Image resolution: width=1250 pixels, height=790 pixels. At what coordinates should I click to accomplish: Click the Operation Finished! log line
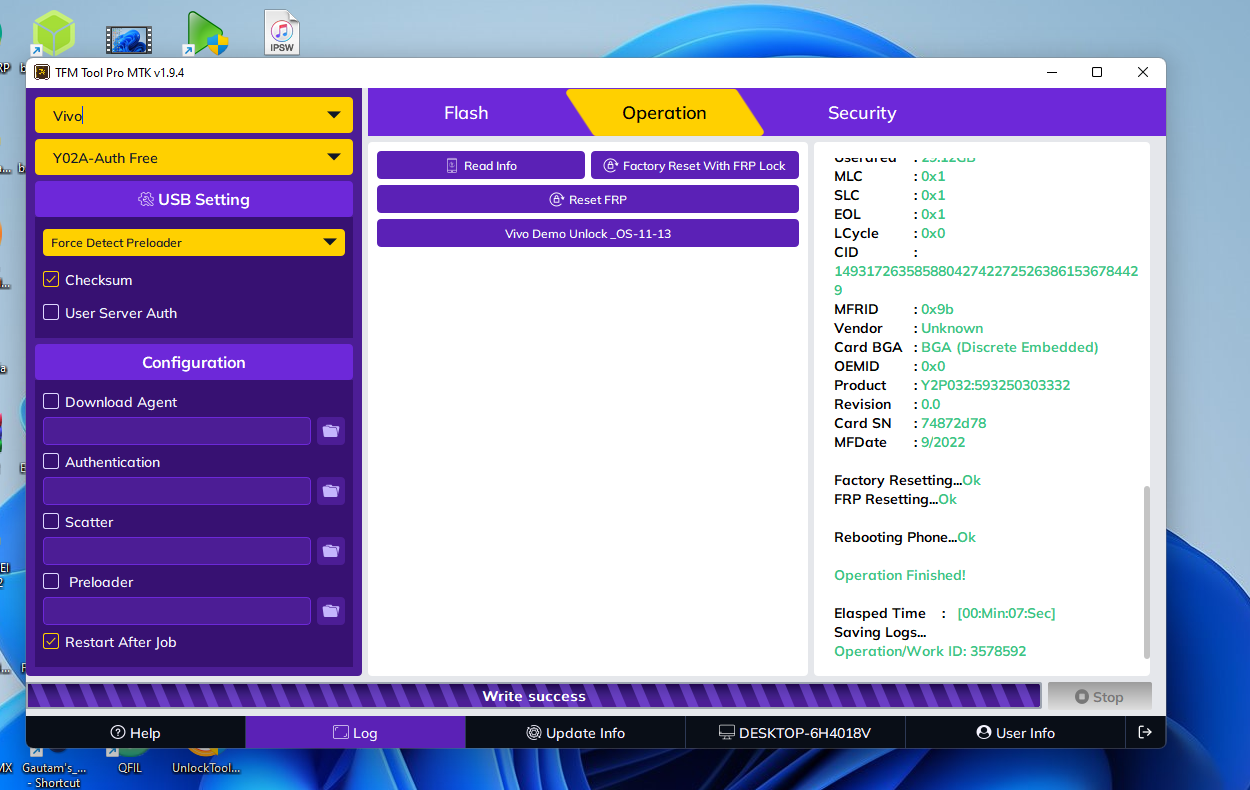point(899,575)
